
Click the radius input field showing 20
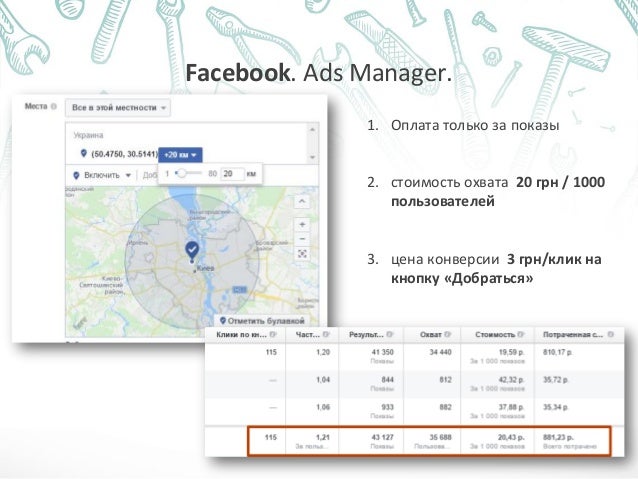coord(232,174)
